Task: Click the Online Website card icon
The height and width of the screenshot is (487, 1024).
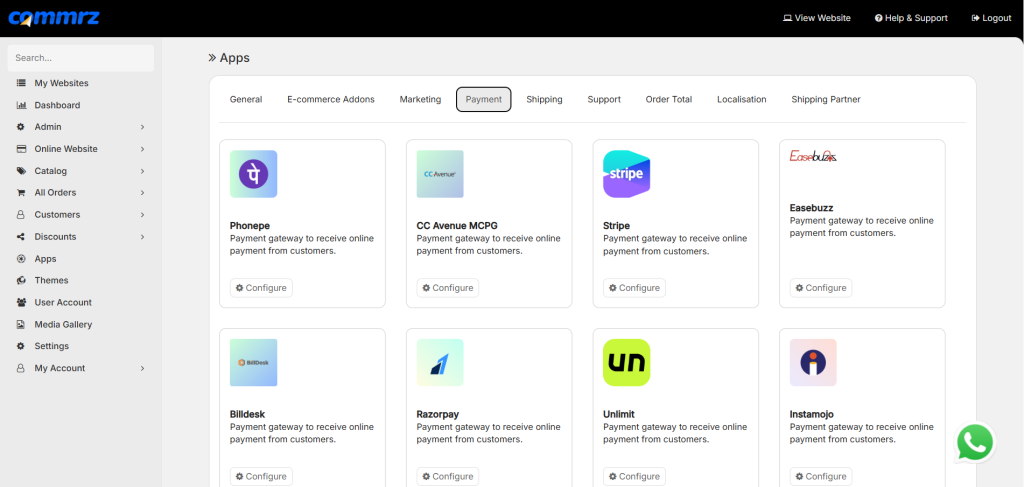Action: (x=21, y=149)
